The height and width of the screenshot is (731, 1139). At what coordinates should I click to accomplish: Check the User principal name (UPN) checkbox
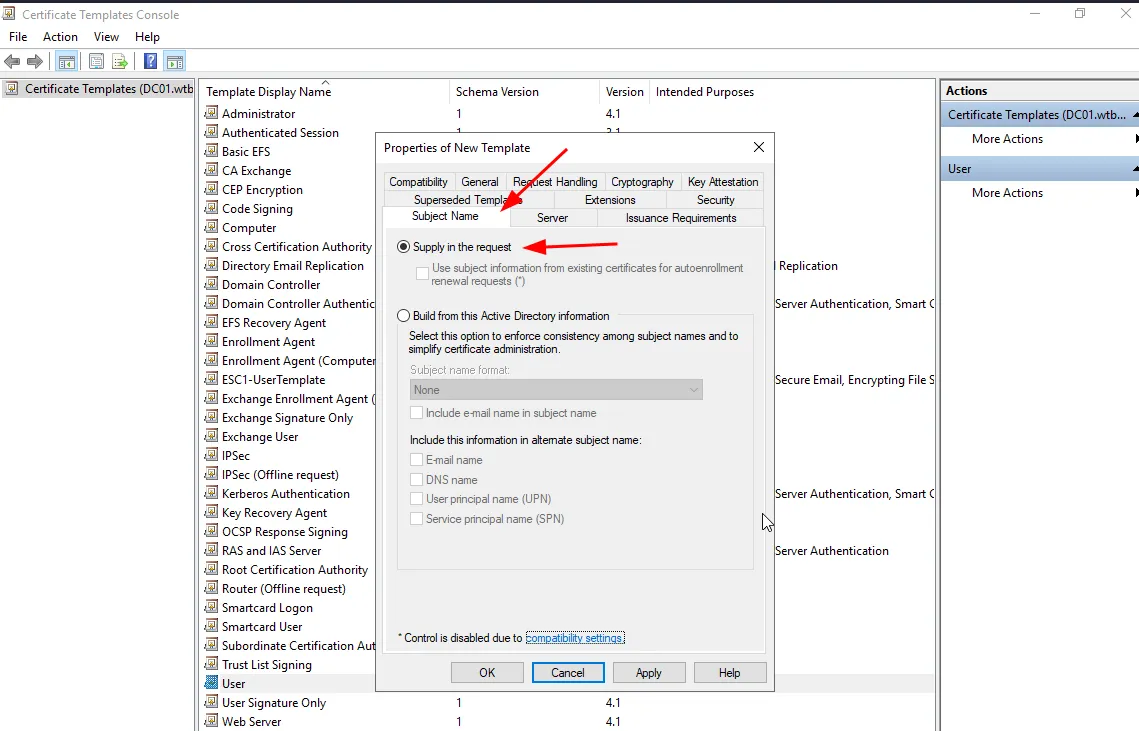pyautogui.click(x=417, y=499)
